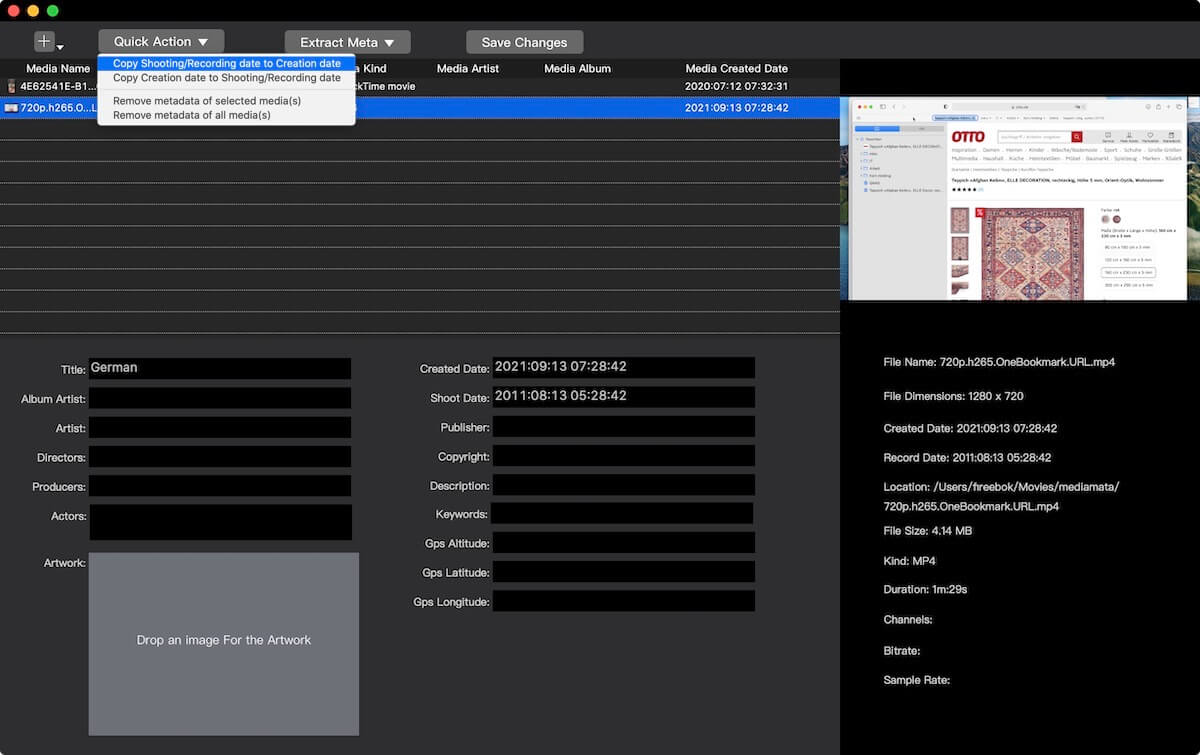The width and height of the screenshot is (1200, 755).
Task: Click the Description input field
Action: pos(624,485)
